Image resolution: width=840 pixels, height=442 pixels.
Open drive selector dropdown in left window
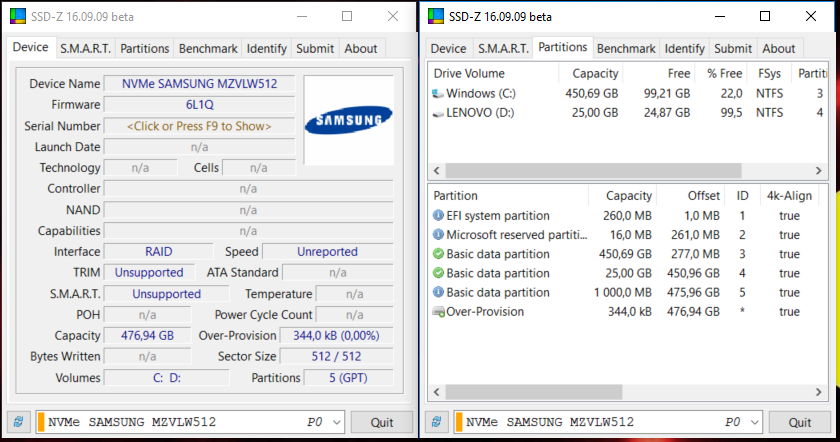pyautogui.click(x=336, y=422)
